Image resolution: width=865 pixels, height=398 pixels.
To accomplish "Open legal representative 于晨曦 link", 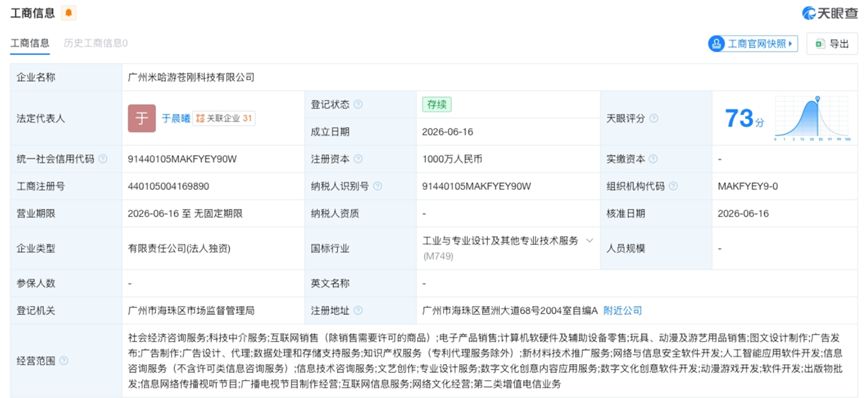I will [x=175, y=118].
